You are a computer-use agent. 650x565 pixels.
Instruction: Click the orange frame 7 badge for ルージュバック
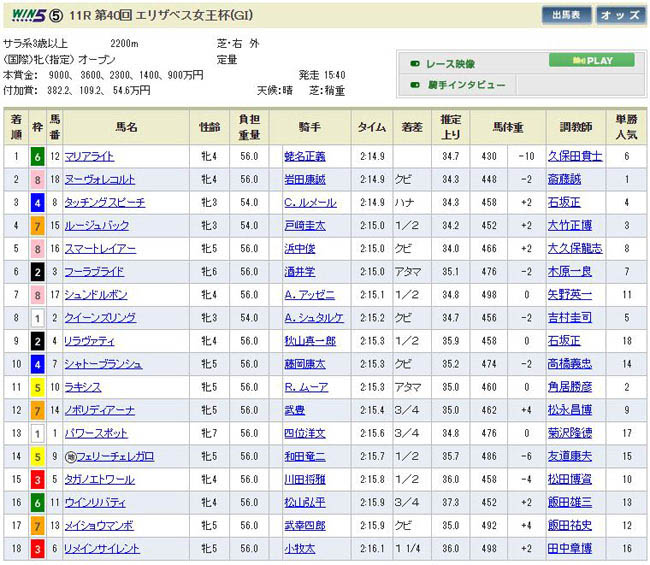click(x=37, y=226)
